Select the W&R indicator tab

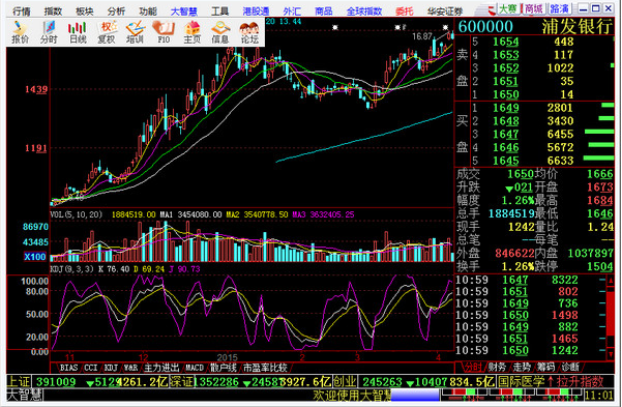131,367
